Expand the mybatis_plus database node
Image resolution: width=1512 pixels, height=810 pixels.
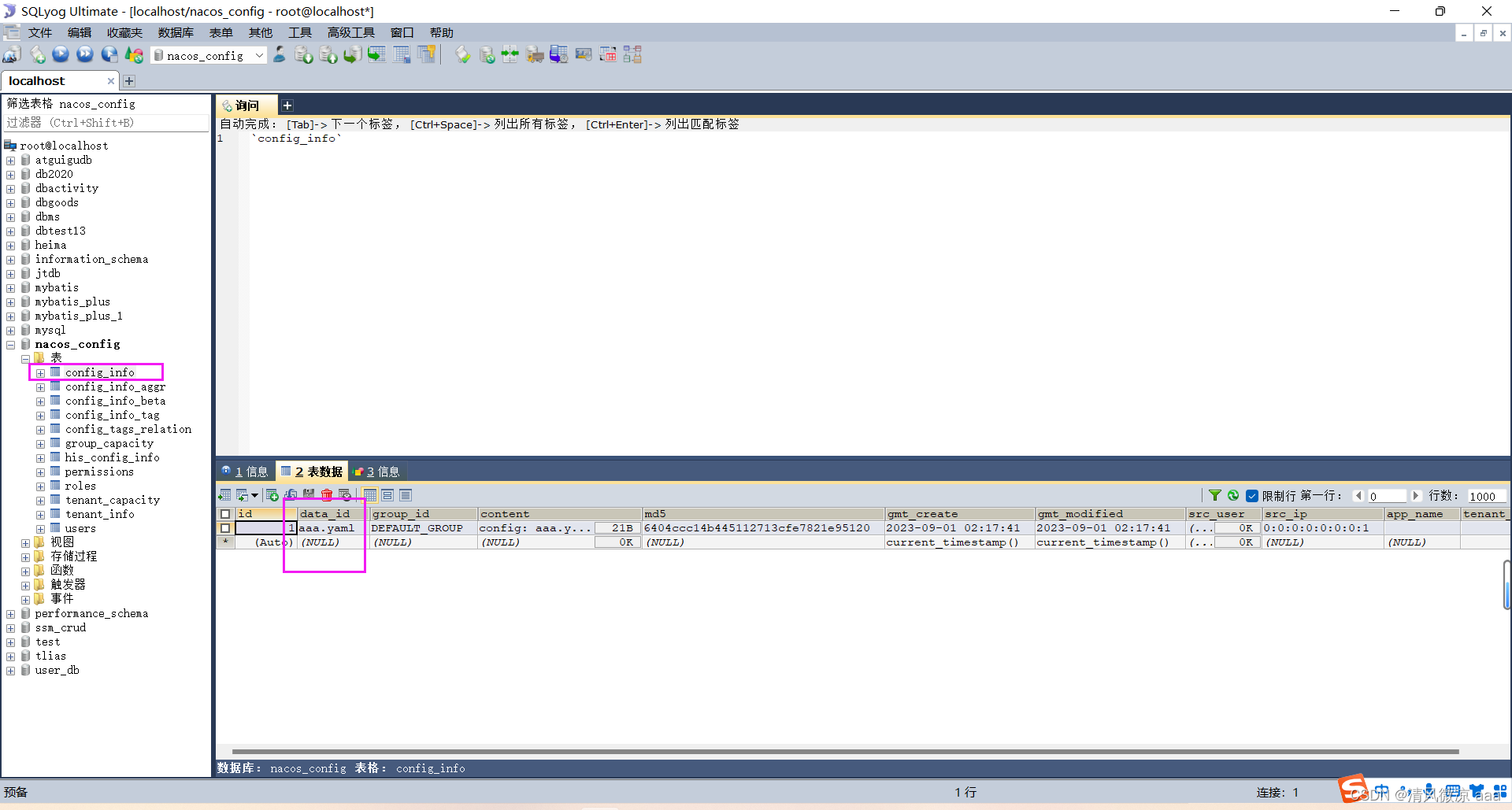coord(11,302)
